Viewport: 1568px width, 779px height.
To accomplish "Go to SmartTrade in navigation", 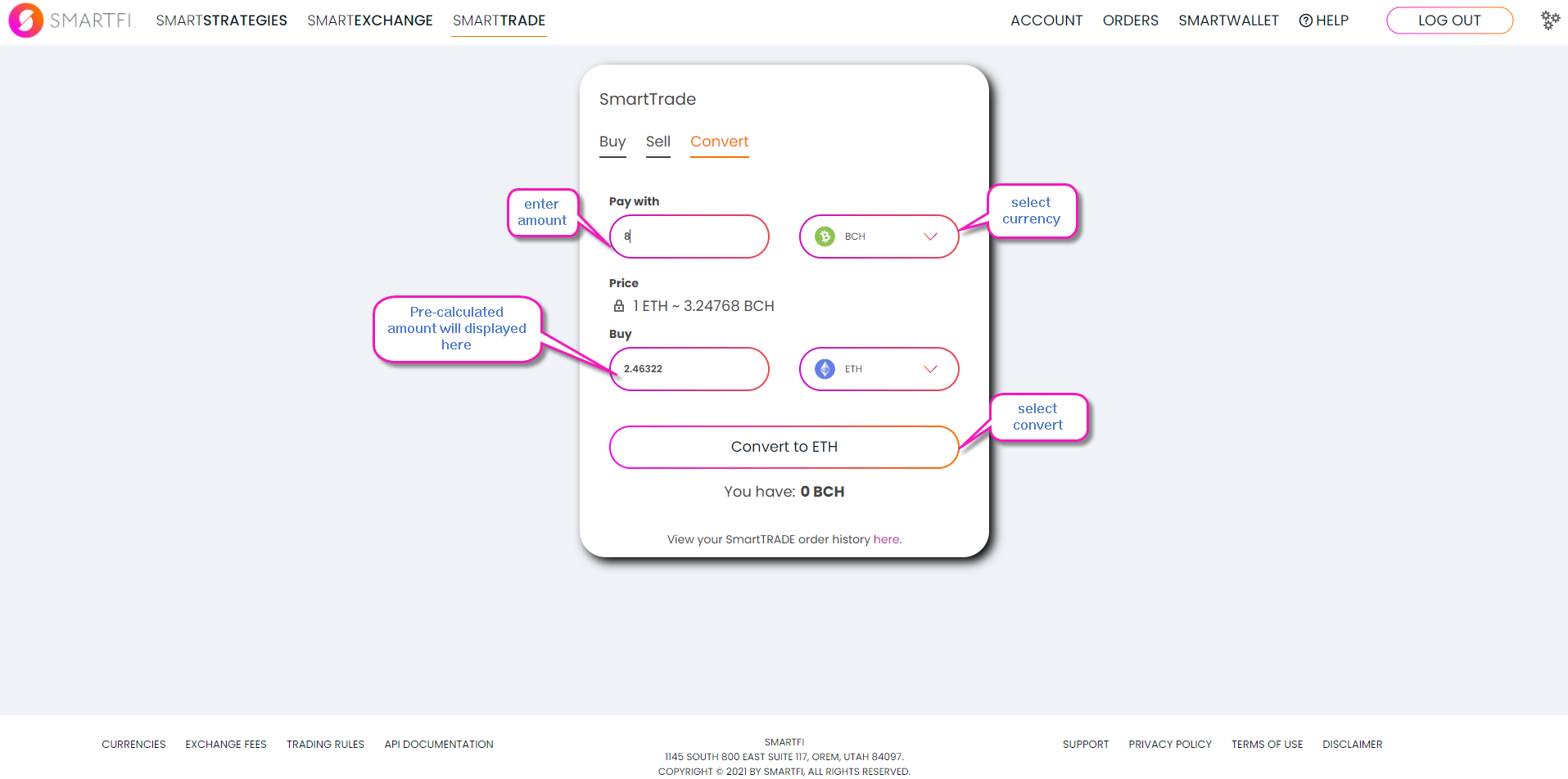I will coord(499,20).
